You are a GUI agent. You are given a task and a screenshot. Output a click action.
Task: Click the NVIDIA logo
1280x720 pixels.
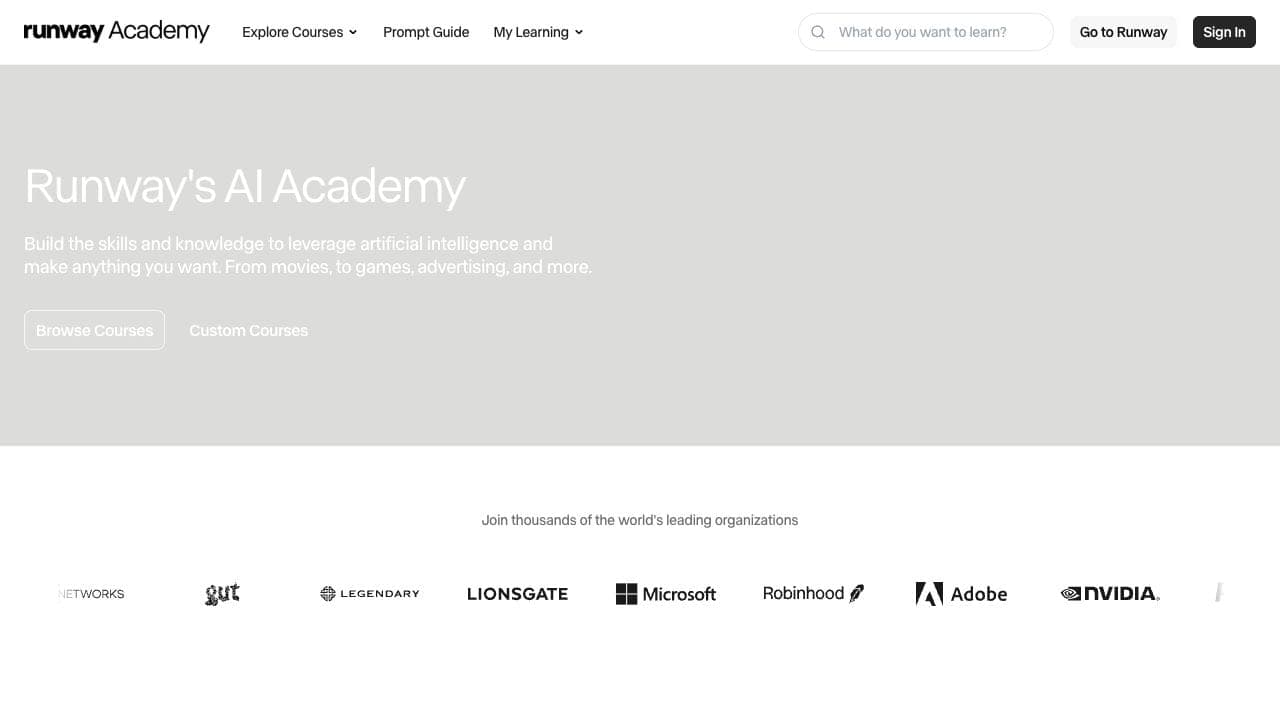point(1110,593)
